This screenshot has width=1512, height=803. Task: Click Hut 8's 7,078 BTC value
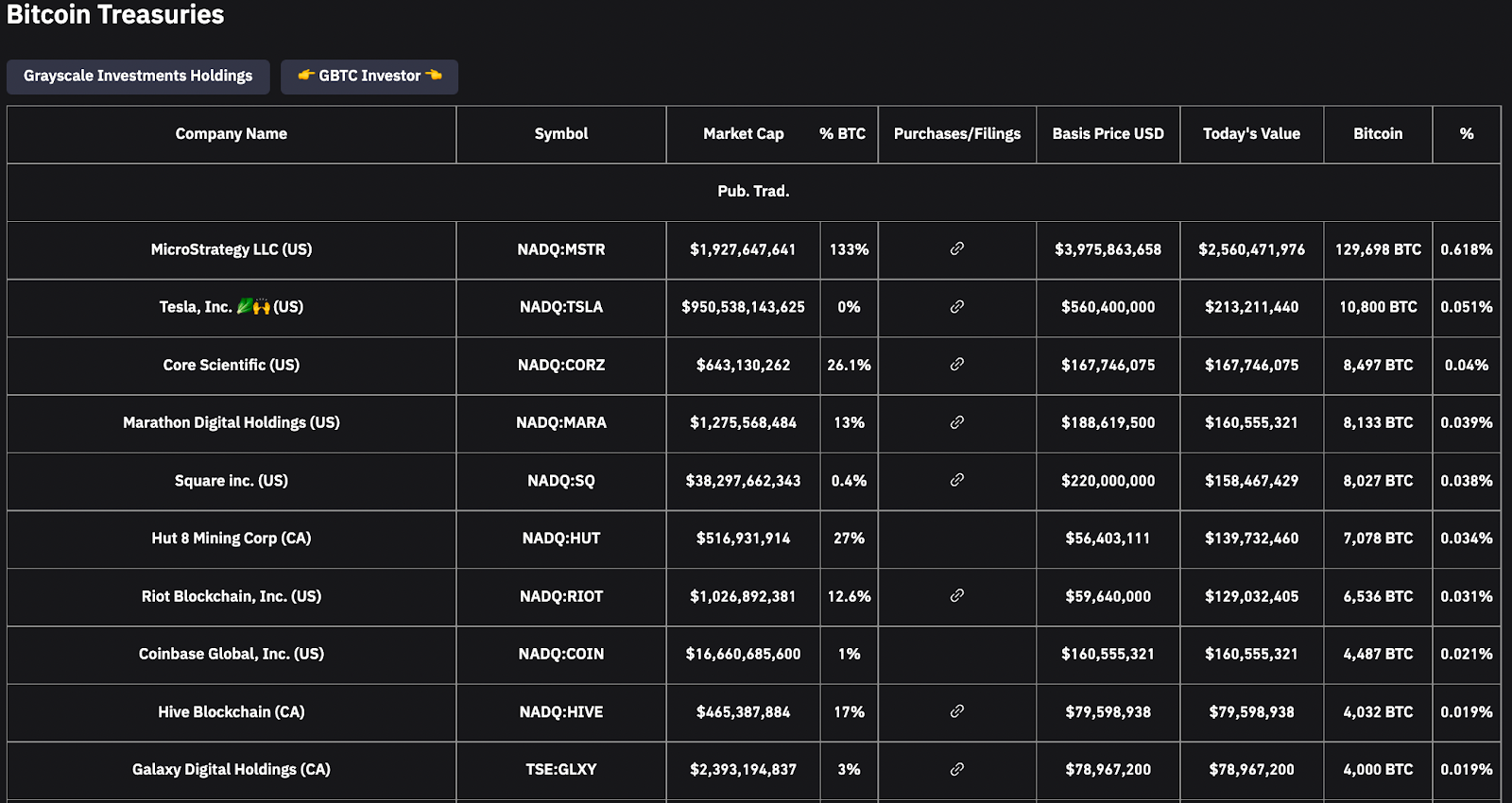coord(1378,538)
